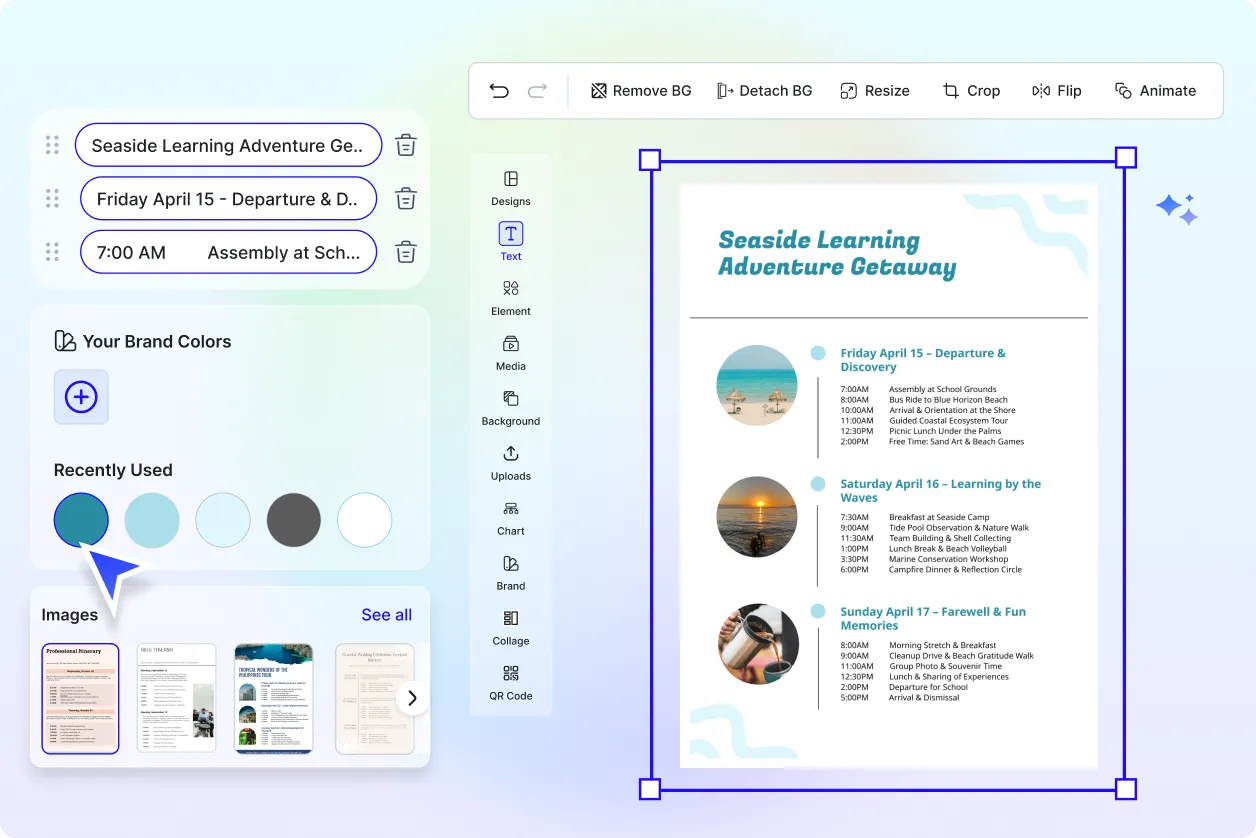
Task: Switch to the Brand tab
Action: pyautogui.click(x=510, y=573)
